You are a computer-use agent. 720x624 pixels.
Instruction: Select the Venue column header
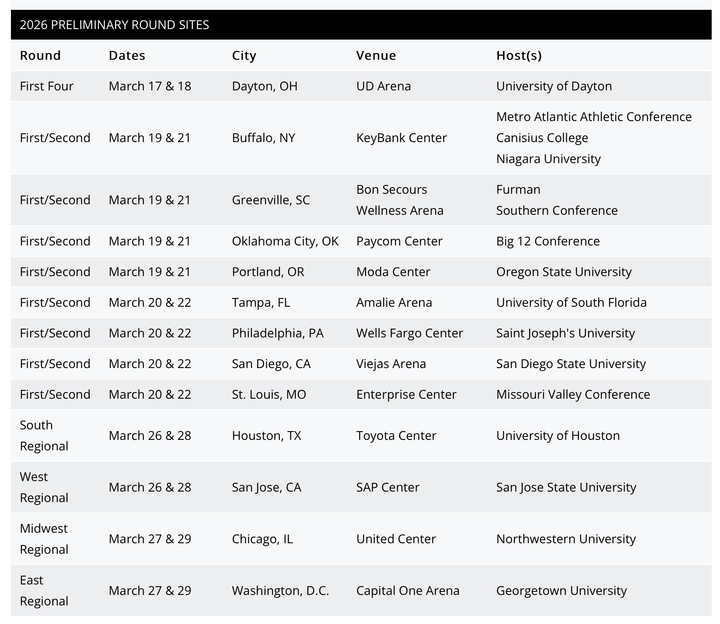pyautogui.click(x=376, y=56)
